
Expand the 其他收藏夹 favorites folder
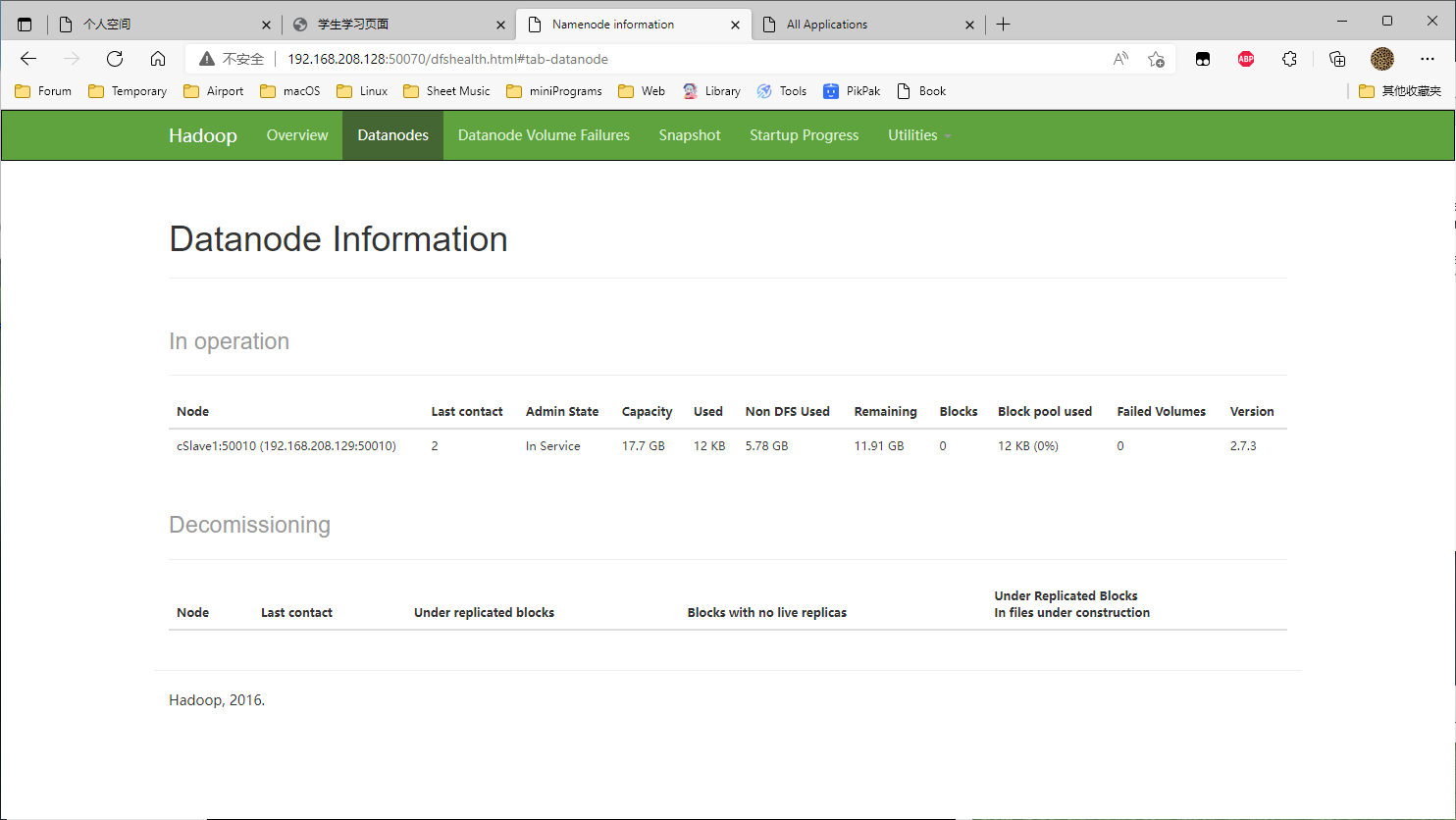(1400, 91)
